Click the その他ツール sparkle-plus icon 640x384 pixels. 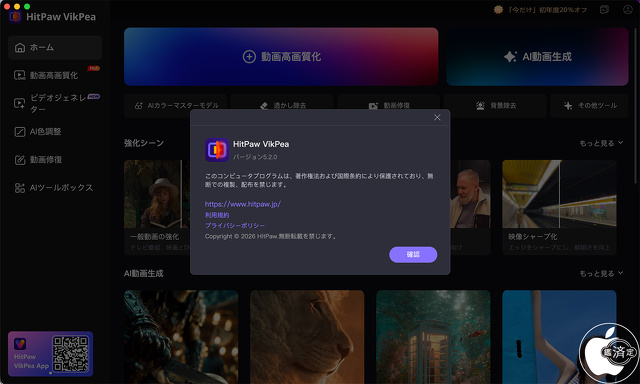coord(568,106)
